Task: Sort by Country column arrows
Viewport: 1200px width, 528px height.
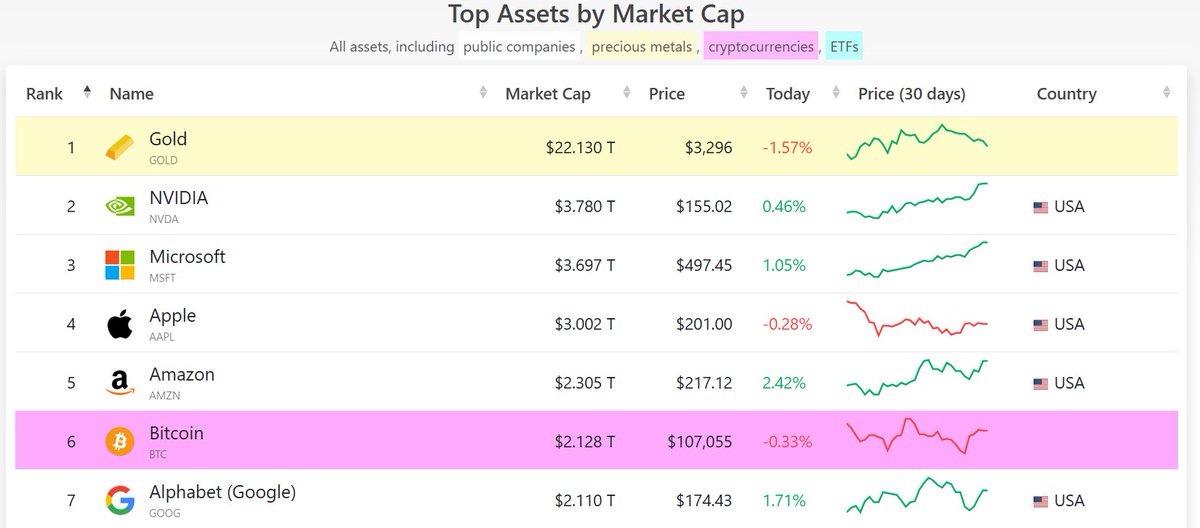Action: pos(1166,93)
